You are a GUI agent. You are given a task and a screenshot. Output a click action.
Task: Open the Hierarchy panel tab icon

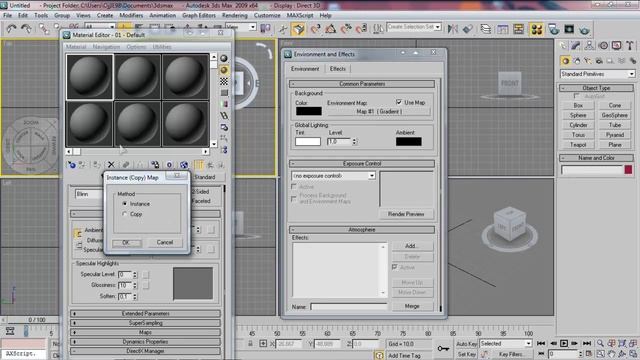(589, 45)
